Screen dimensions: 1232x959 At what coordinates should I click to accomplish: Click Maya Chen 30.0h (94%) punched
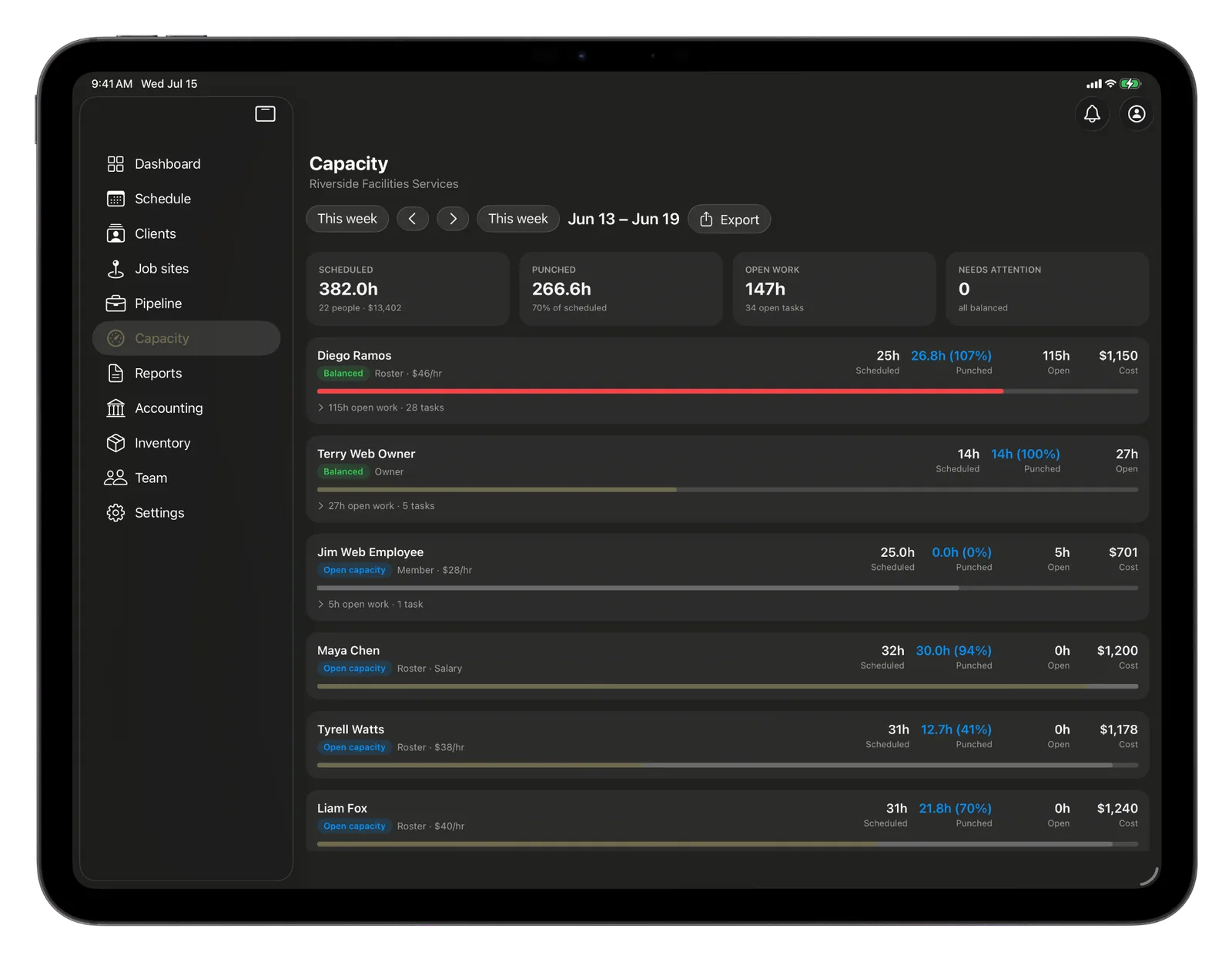[953, 651]
